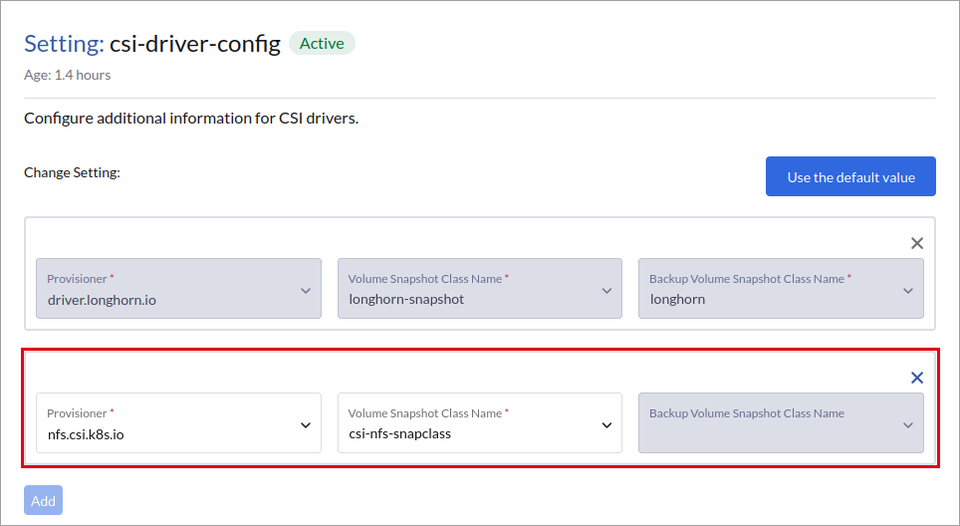Select the csi-driver-config title text
This screenshot has height=526, width=960.
tap(195, 43)
